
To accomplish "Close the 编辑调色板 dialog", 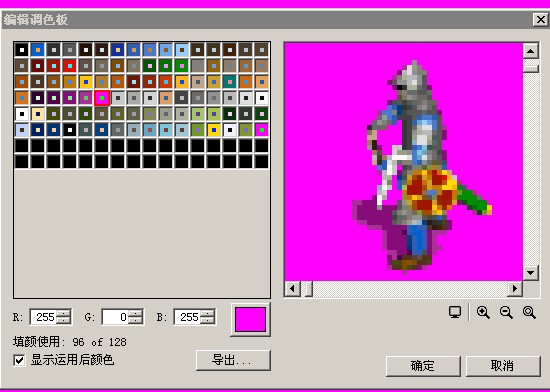I will click(540, 19).
